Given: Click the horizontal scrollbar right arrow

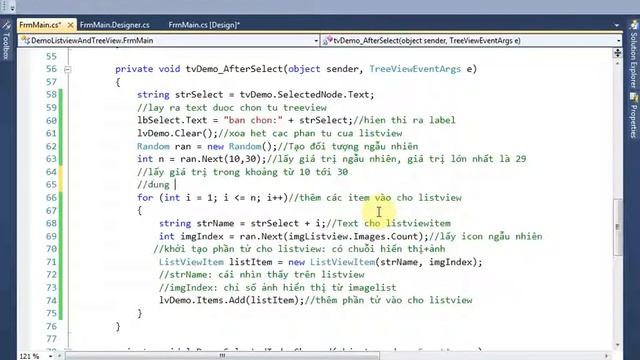Looking at the screenshot, I should pyautogui.click(x=607, y=356).
